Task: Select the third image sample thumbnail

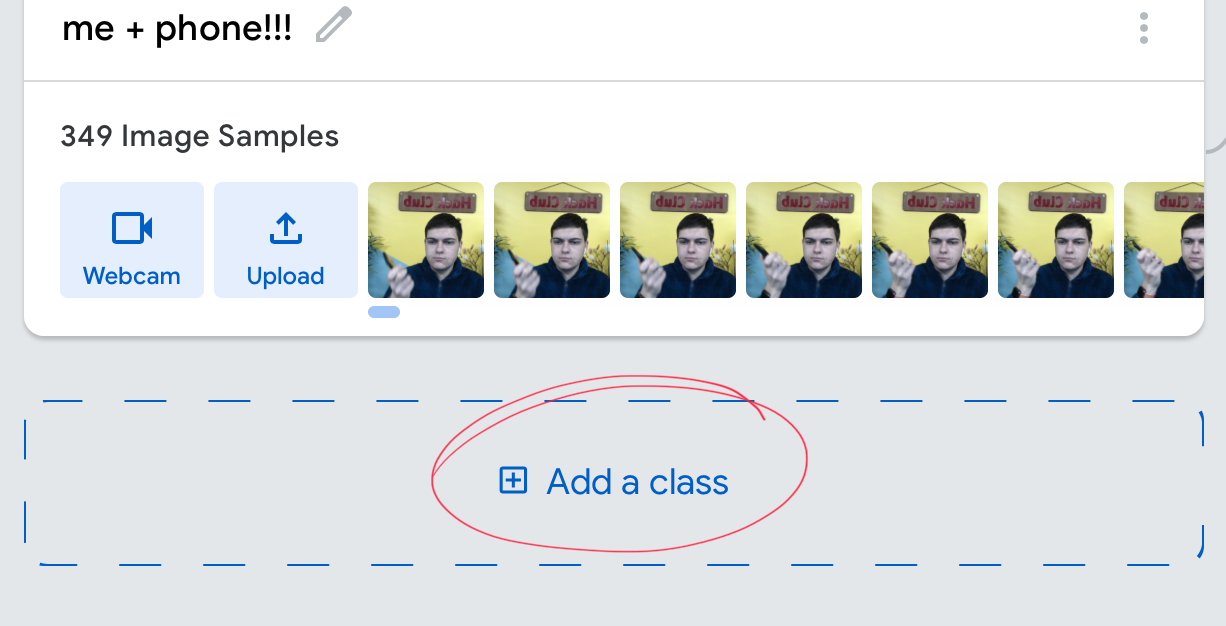Action: (678, 240)
